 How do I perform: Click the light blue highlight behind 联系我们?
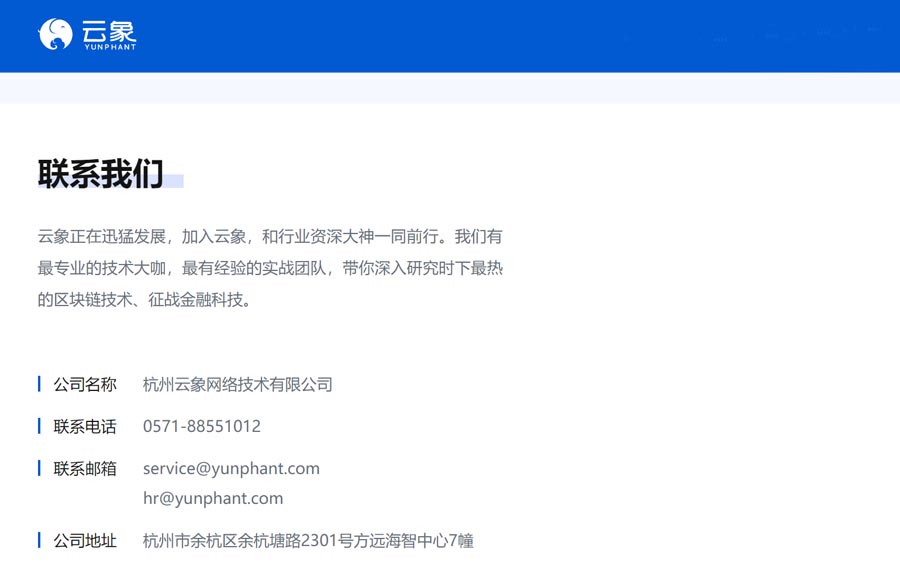[x=174, y=182]
